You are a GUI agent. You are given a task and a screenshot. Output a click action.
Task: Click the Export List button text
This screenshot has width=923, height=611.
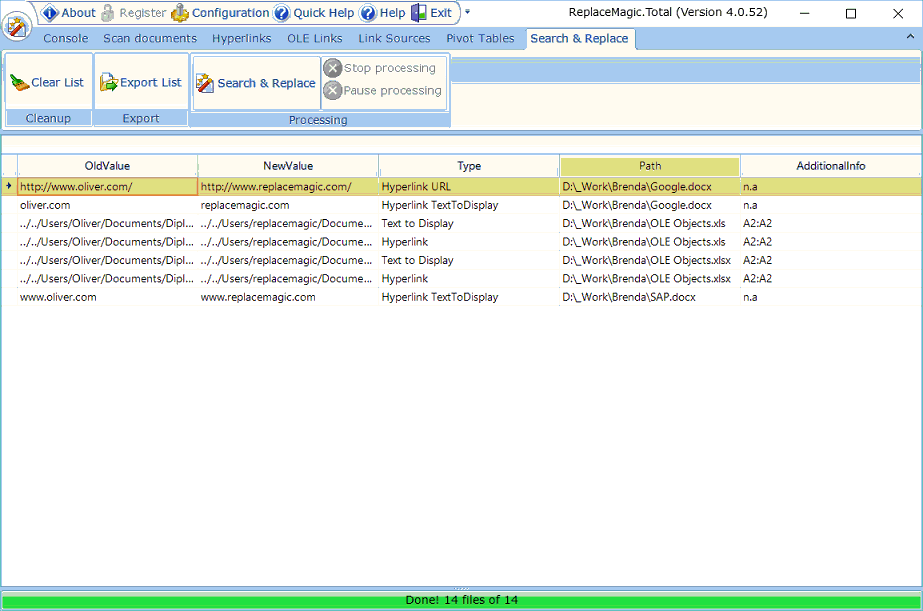pos(151,82)
